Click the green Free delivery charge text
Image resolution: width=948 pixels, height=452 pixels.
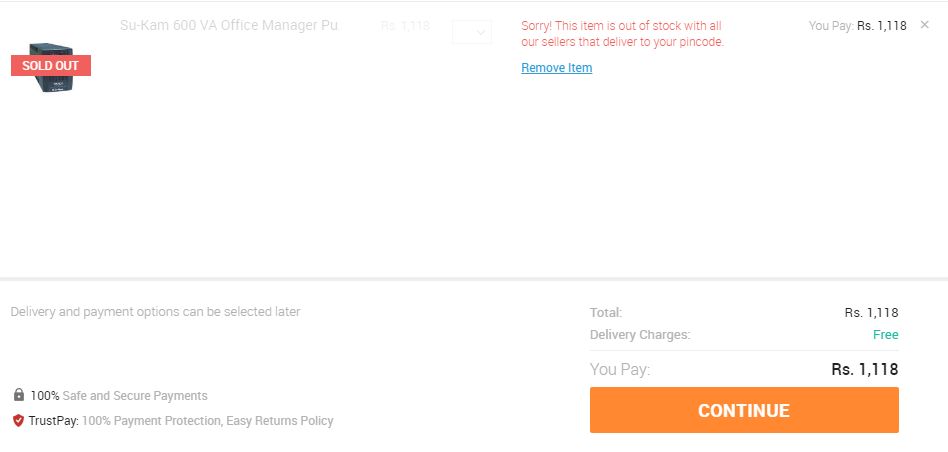886,334
